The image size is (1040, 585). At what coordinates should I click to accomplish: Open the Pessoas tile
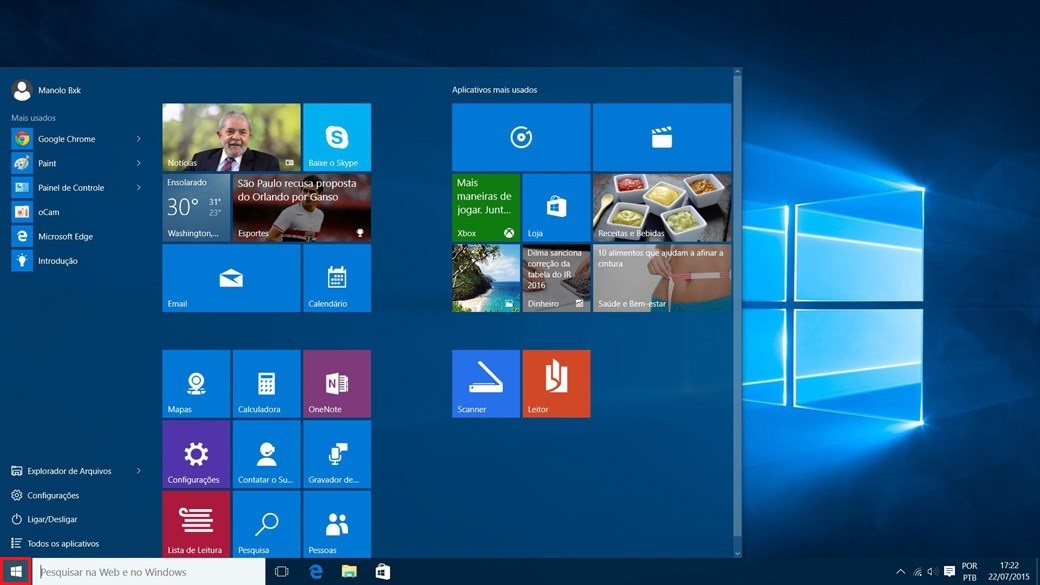tap(337, 524)
